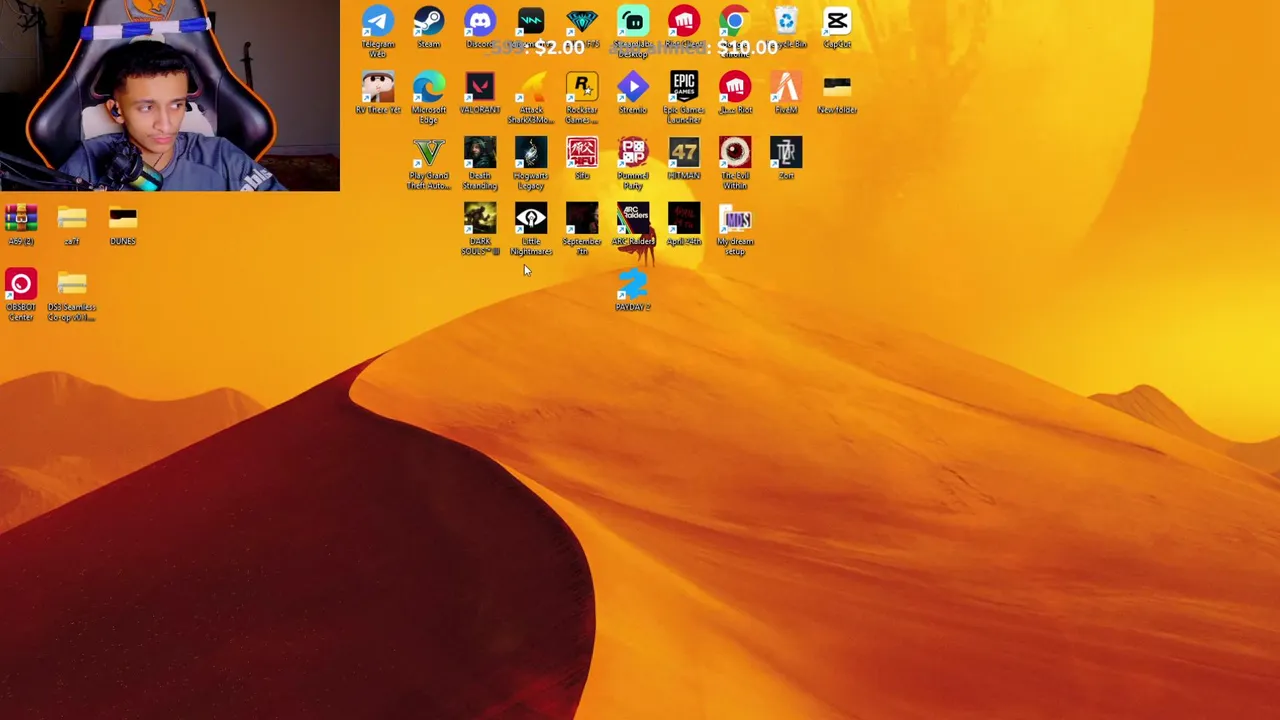Launch VALORANT from the desktop
Viewport: 1280px width, 720px height.
(480, 92)
